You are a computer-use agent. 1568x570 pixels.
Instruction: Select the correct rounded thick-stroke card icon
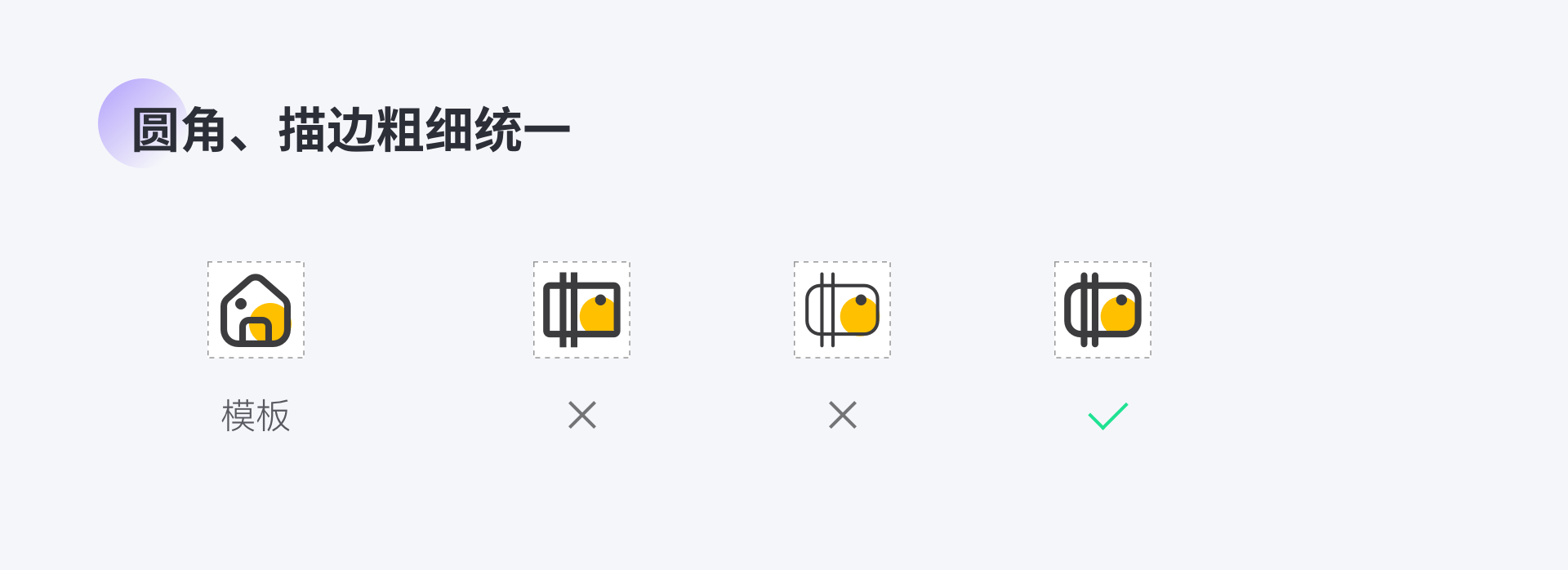(1102, 310)
